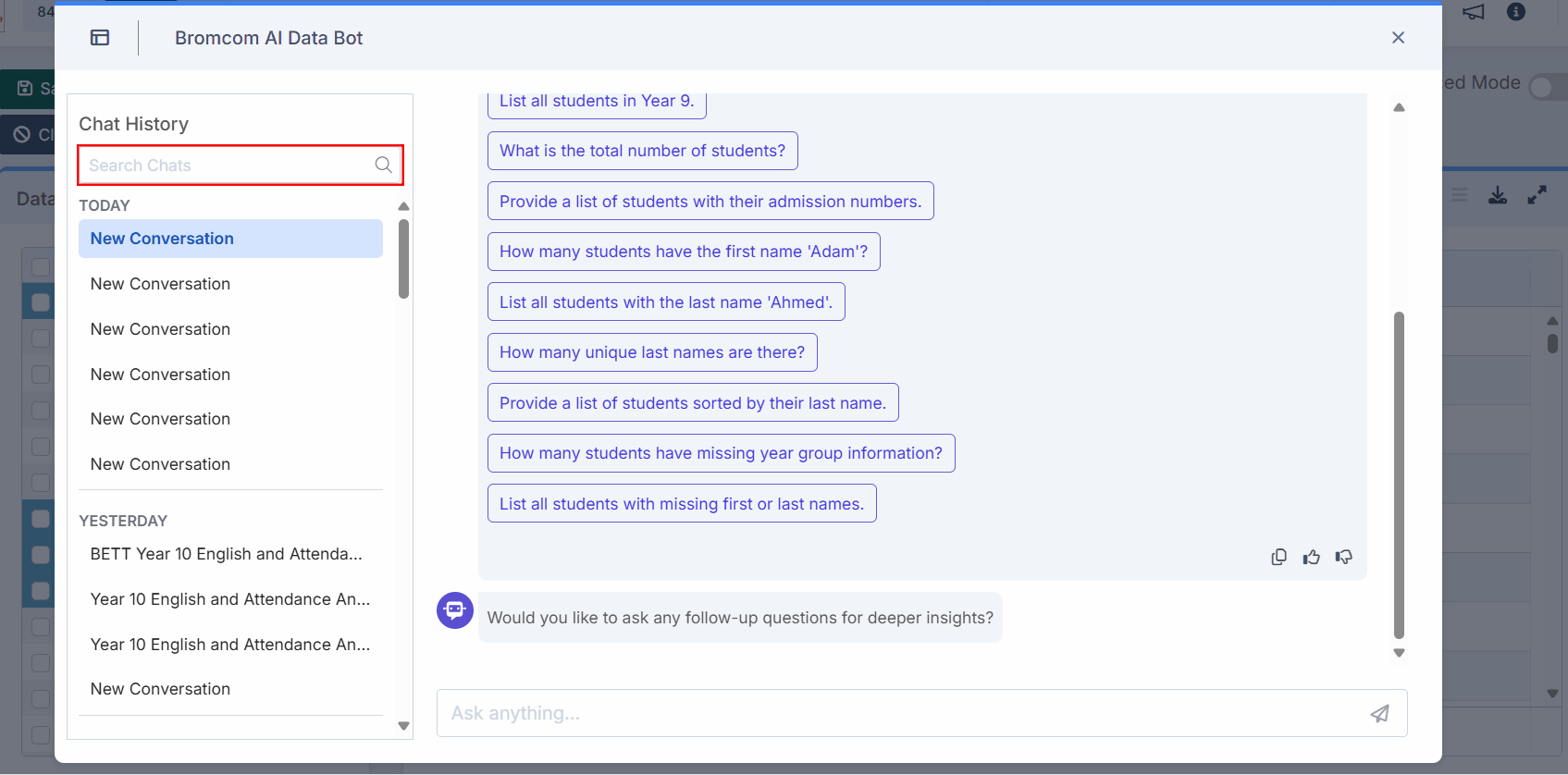The image size is (1568, 775).
Task: Pick the missing first or last names suggestion
Action: 682,504
